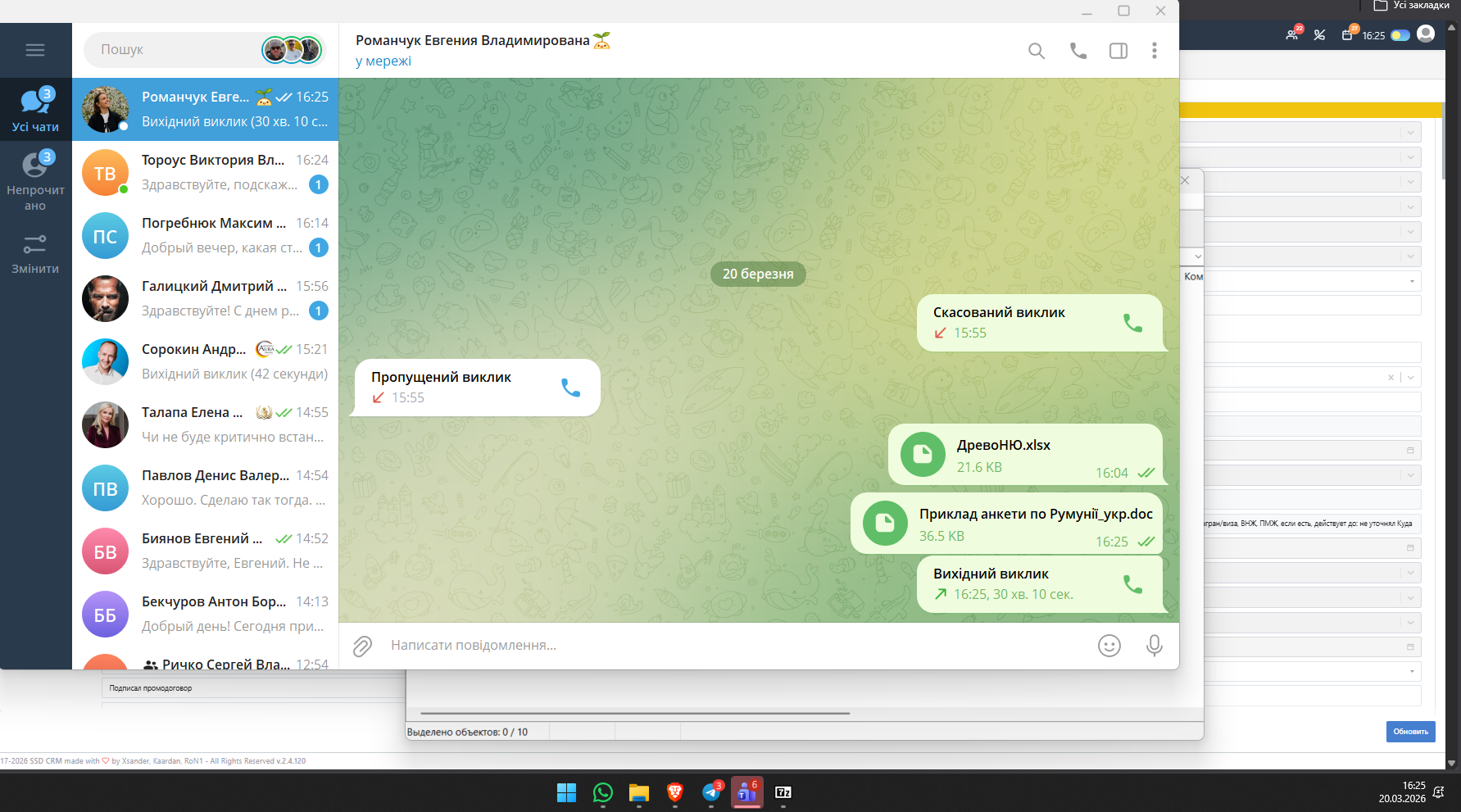Image resolution: width=1461 pixels, height=812 pixels.
Task: Open the CRM users icon with 22 badge
Action: [1293, 34]
